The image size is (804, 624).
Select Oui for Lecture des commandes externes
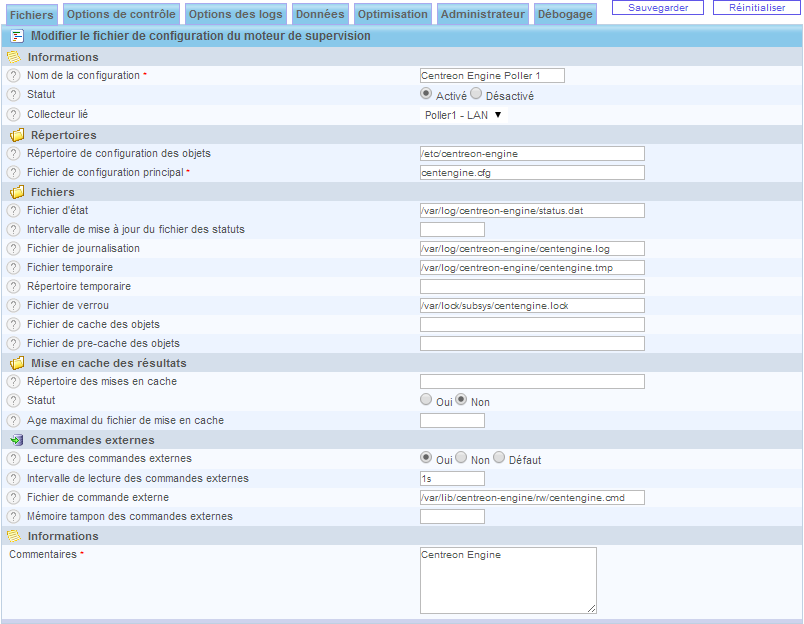(x=426, y=457)
